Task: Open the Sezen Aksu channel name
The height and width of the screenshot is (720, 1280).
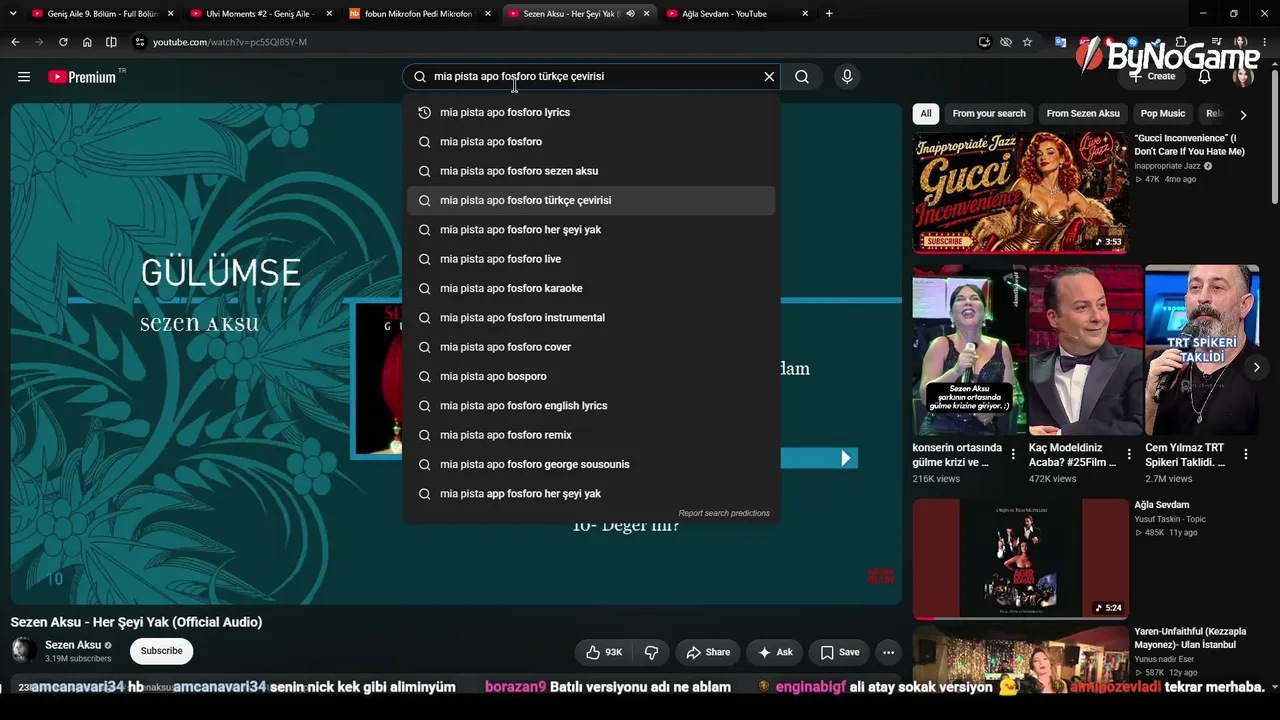Action: (73, 645)
